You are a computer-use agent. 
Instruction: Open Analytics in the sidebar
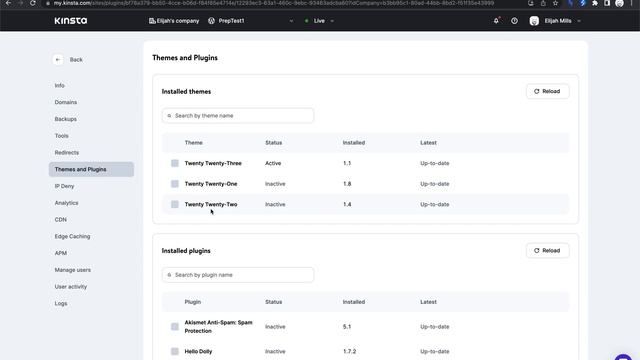click(x=66, y=203)
